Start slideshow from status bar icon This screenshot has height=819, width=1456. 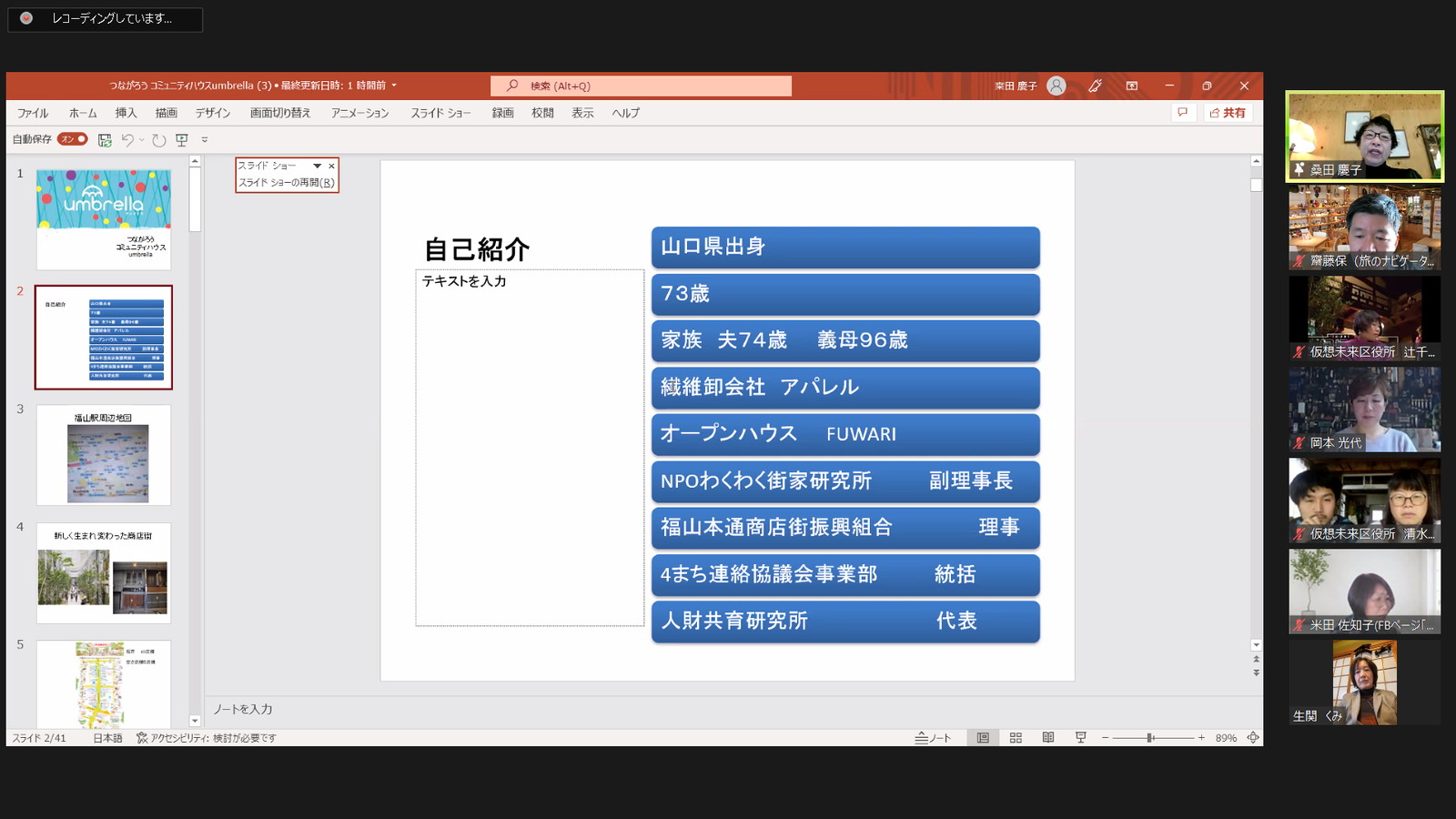click(x=1080, y=738)
